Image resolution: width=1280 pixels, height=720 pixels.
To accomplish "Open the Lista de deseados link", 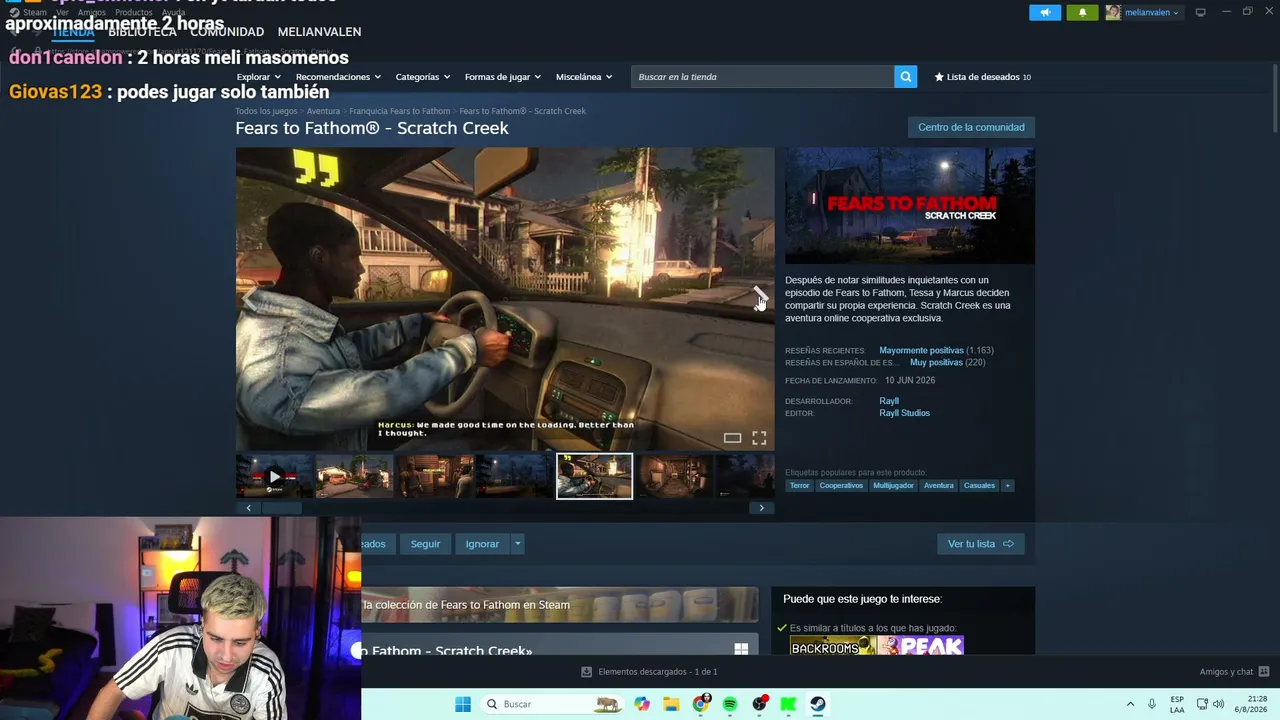I will tap(982, 77).
